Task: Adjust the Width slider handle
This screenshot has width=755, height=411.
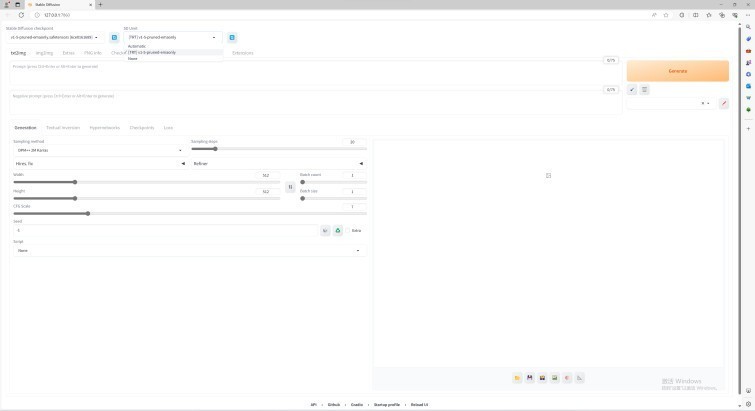Action: click(75, 182)
